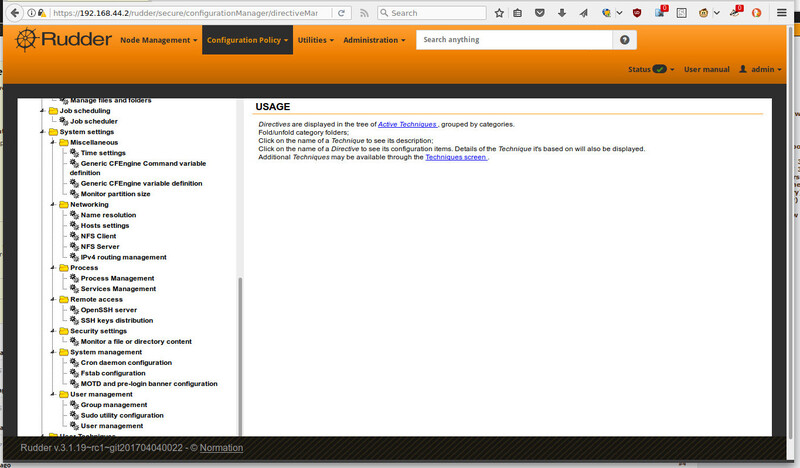Follow the Active Techniques link
Image resolution: width=800 pixels, height=468 pixels.
407,124
